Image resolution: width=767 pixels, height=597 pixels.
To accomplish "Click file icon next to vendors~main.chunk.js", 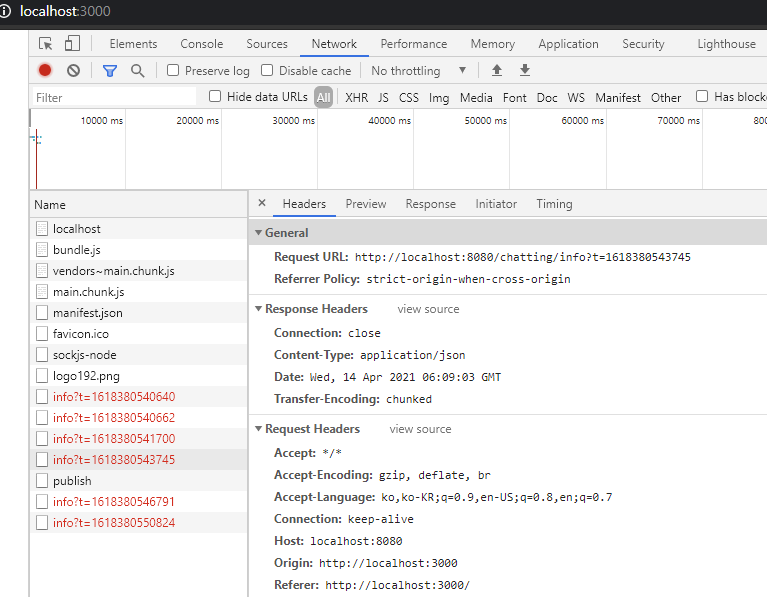I will pos(42,271).
